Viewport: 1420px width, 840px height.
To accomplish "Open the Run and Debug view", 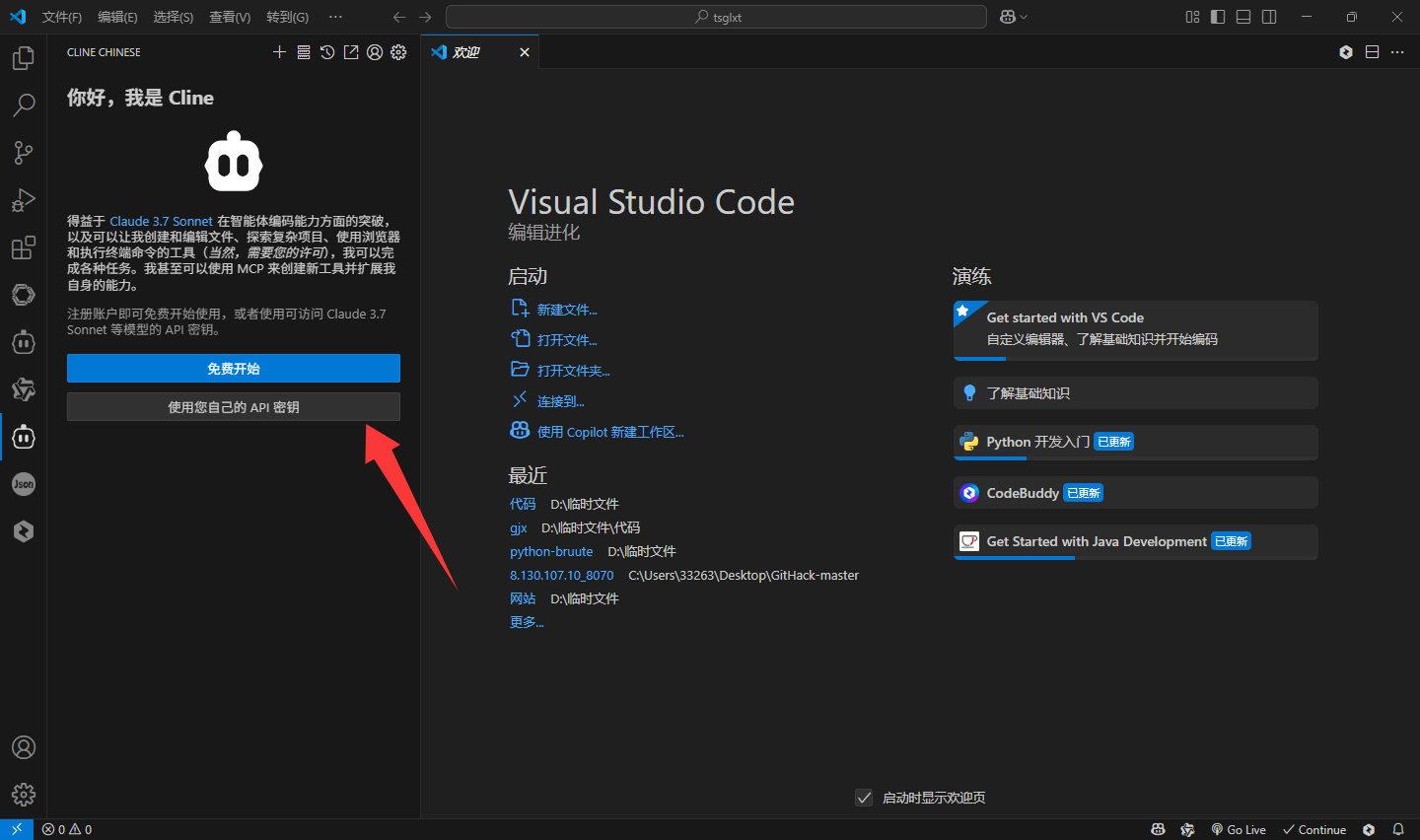I will coord(24,200).
